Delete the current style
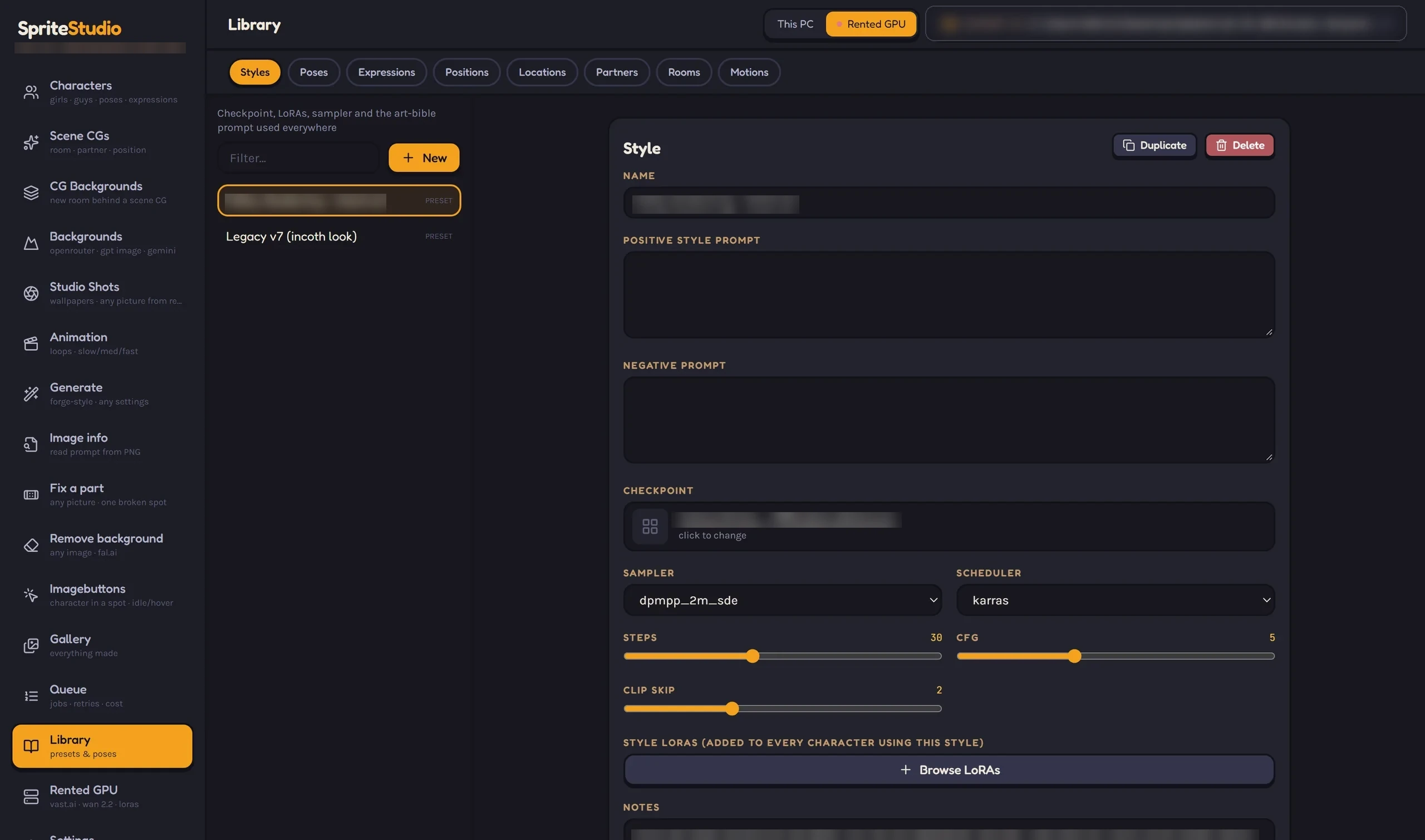 [x=1240, y=145]
